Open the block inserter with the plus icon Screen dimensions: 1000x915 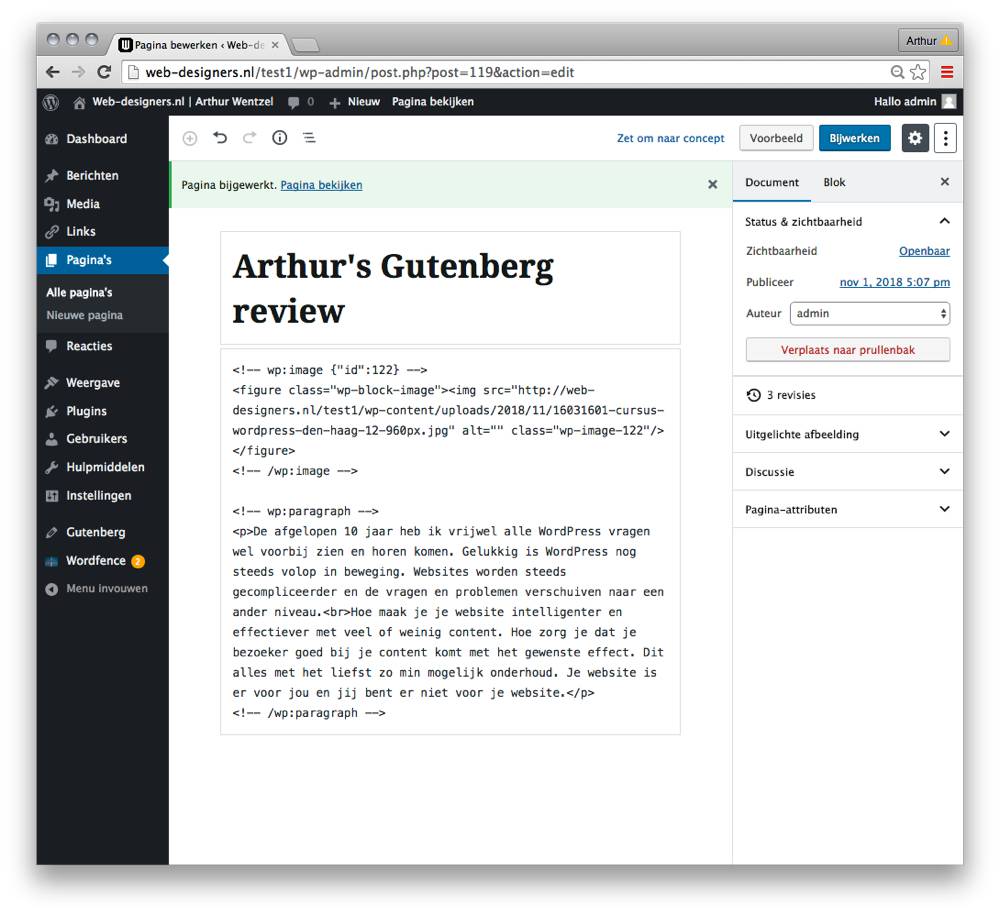189,138
